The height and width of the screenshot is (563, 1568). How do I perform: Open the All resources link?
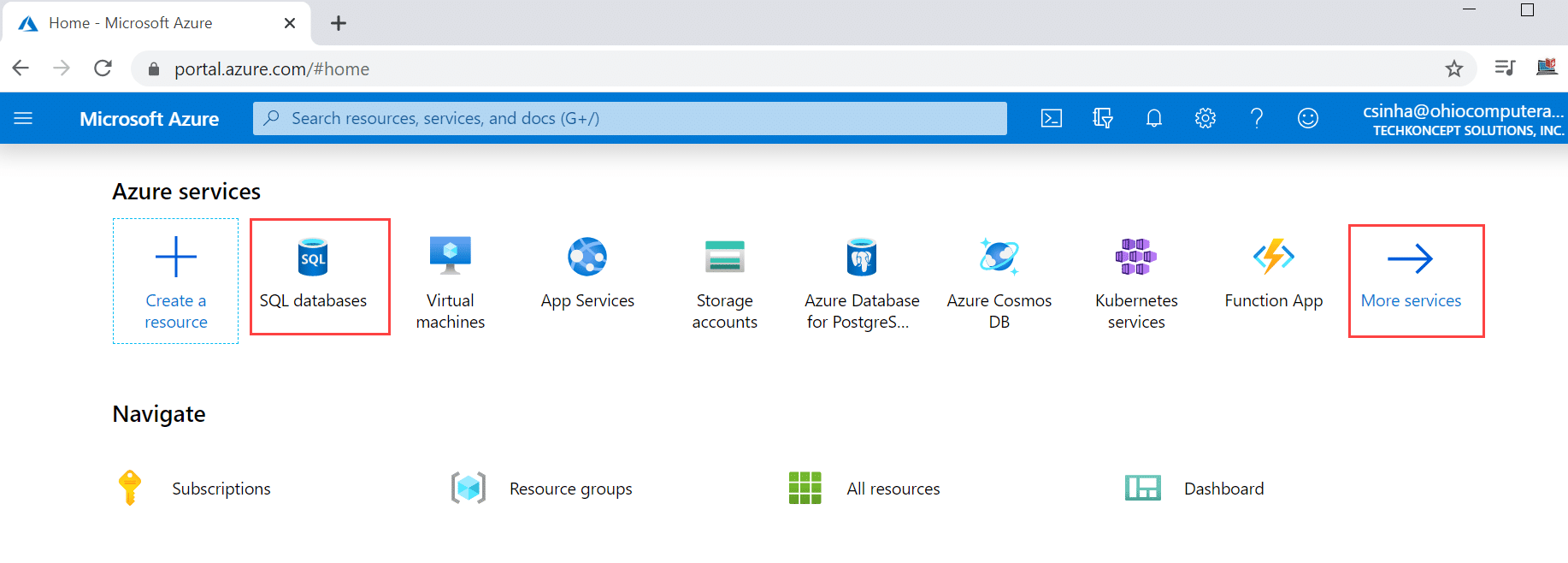893,489
